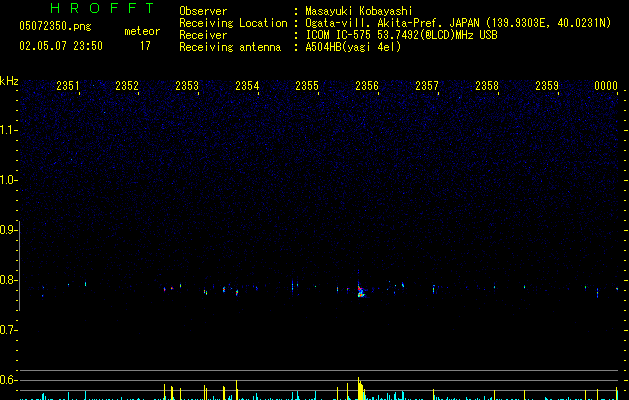Click the 2359 time marker
The height and width of the screenshot is (400, 629).
tap(547, 86)
